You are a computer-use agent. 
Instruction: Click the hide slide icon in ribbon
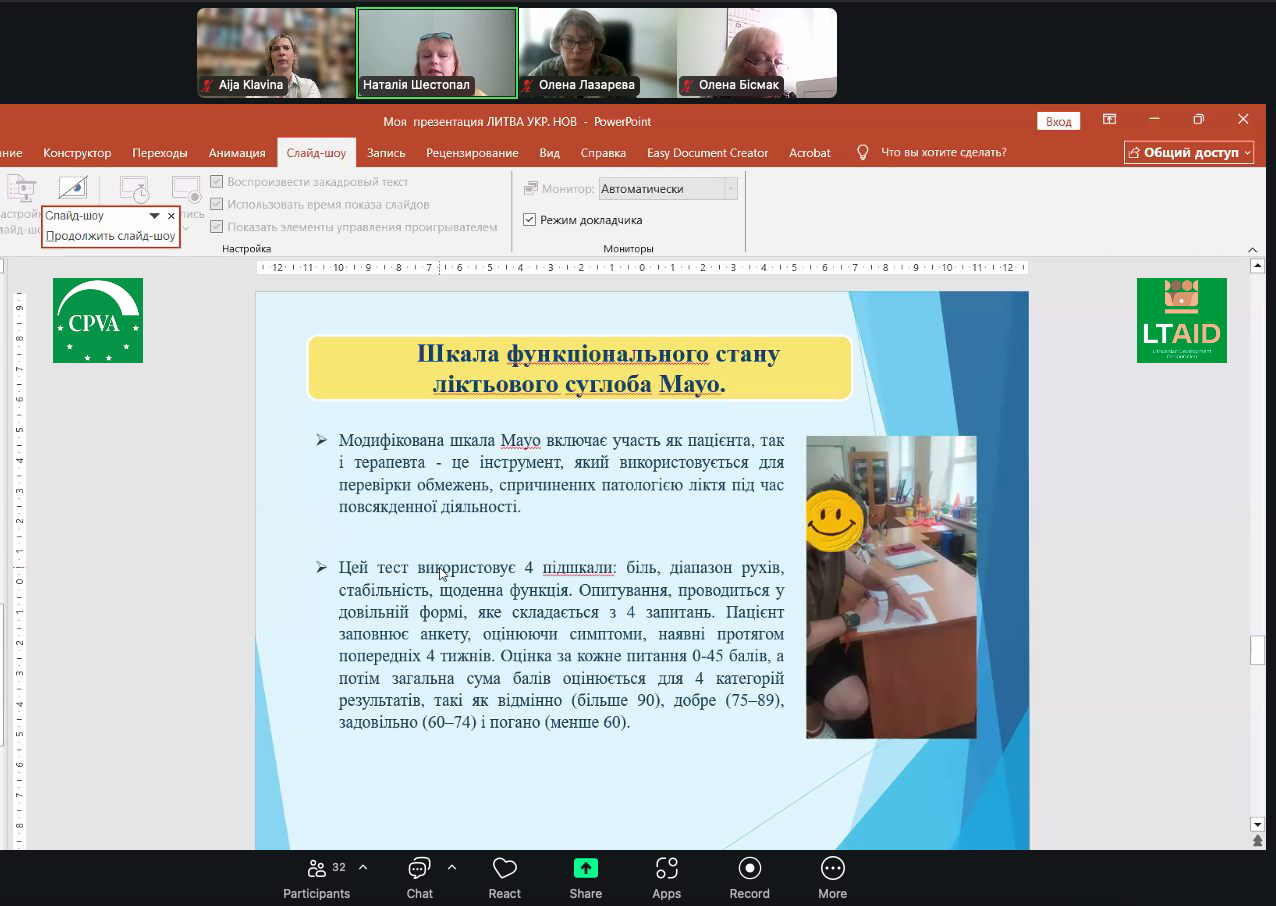[73, 187]
